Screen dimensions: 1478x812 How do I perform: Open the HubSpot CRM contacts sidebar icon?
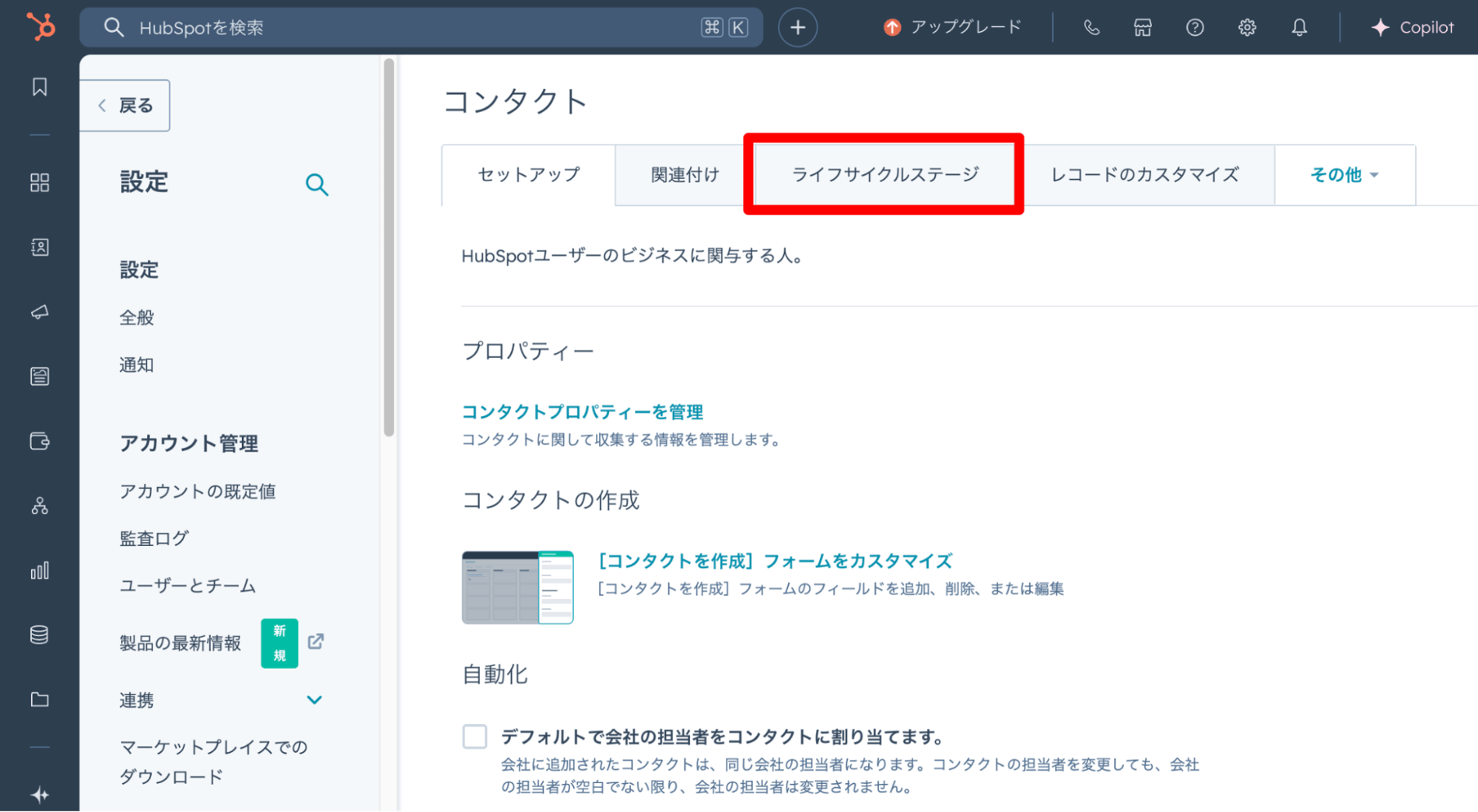click(x=40, y=247)
